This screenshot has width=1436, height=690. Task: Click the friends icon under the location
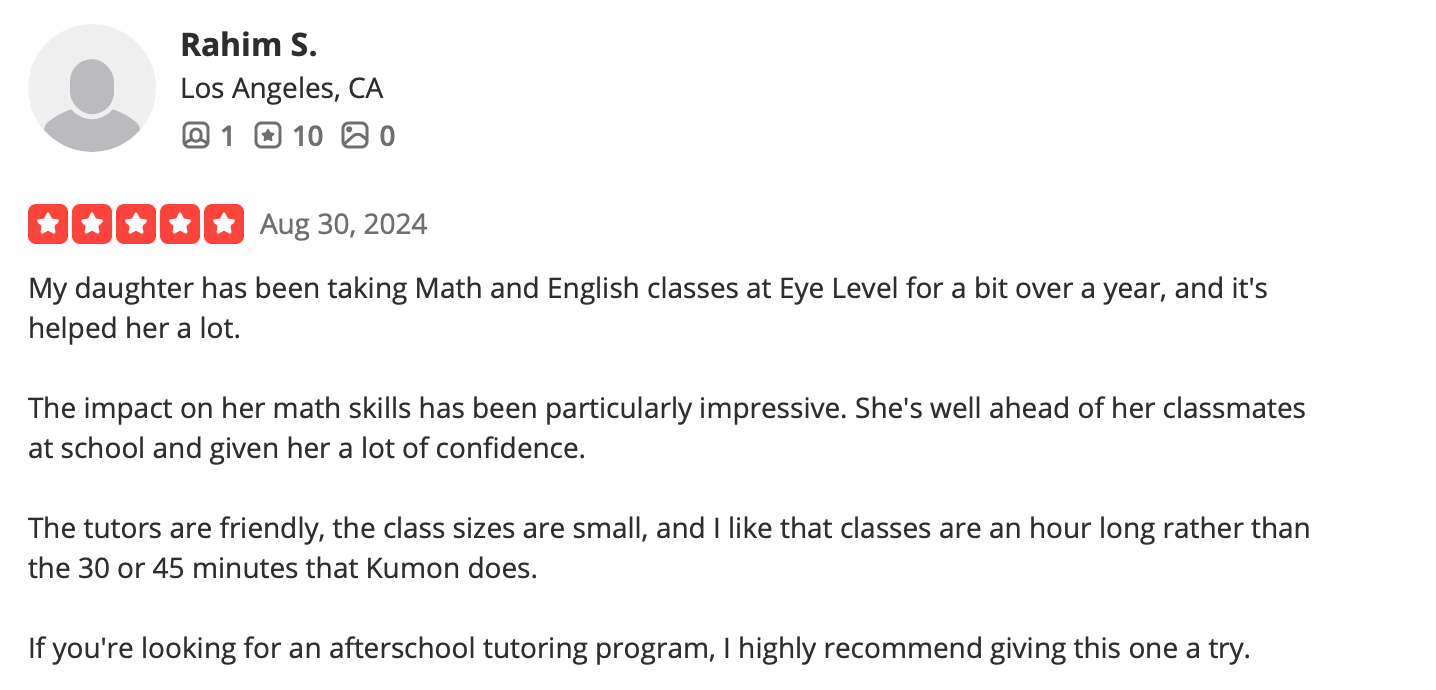[x=195, y=135]
